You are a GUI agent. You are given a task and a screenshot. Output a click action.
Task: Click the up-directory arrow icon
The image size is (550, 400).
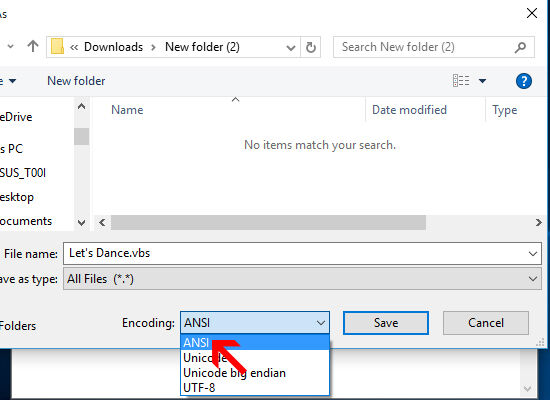33,46
